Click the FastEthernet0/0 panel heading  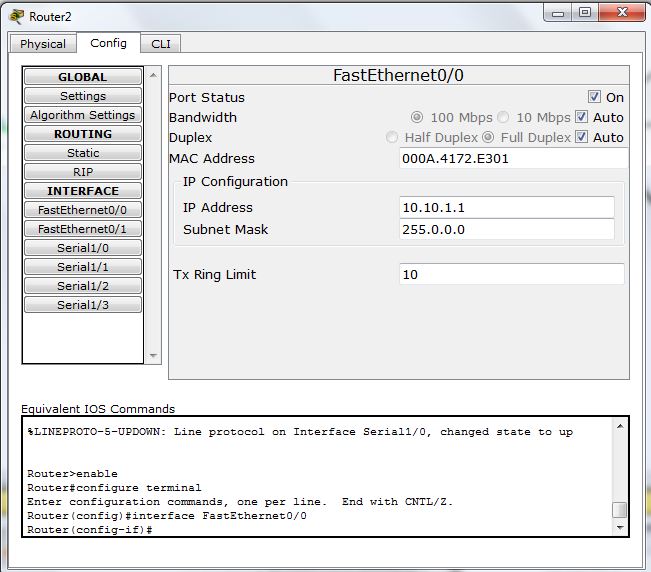click(398, 76)
